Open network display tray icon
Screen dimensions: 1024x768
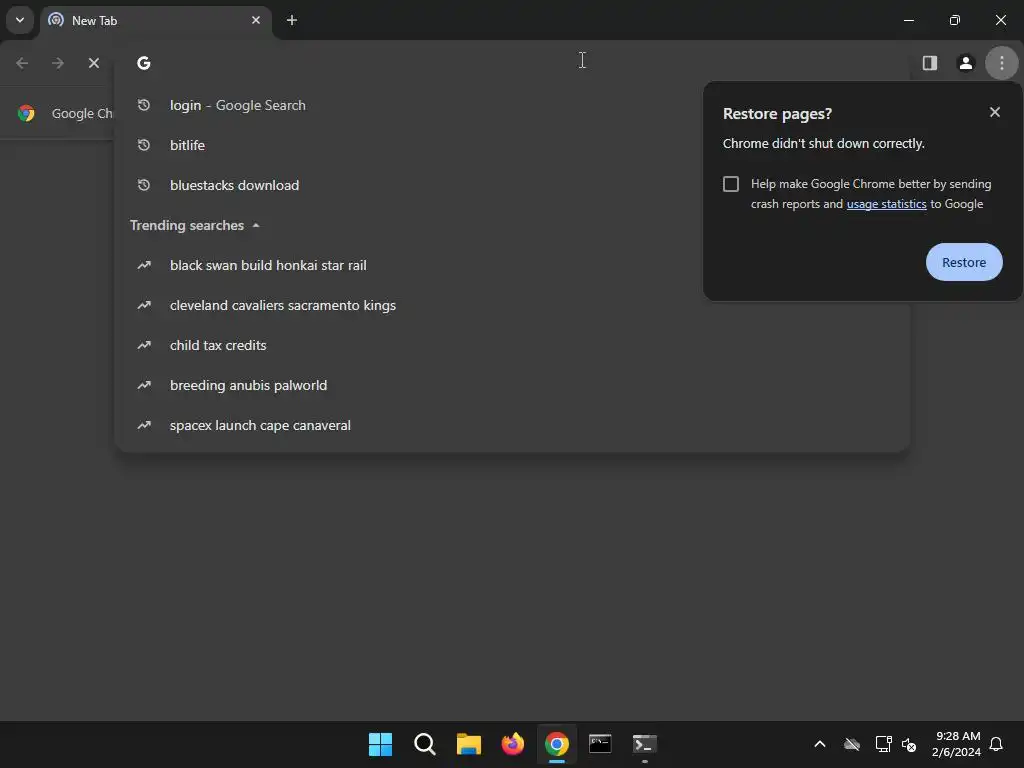[883, 744]
